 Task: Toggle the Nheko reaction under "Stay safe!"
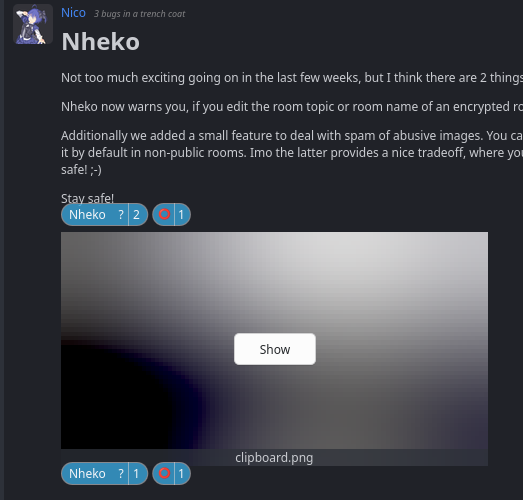(104, 214)
